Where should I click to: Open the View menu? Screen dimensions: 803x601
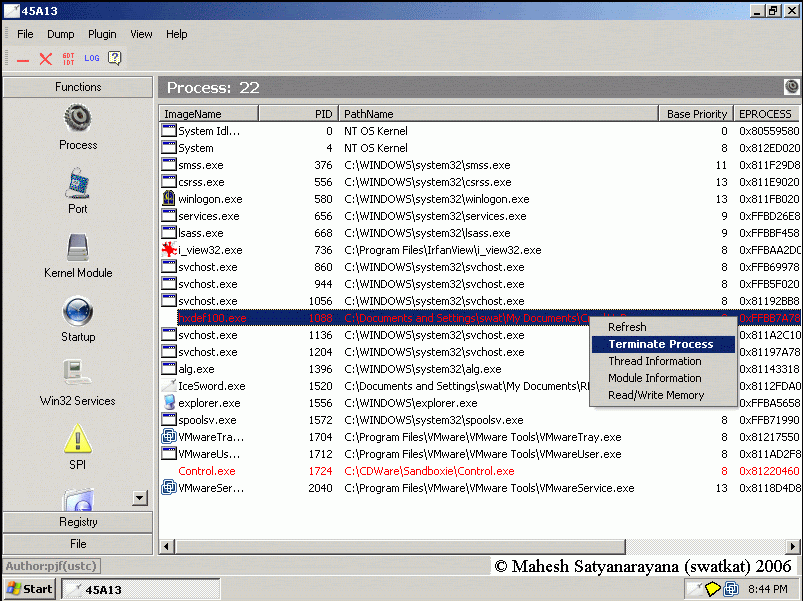141,34
